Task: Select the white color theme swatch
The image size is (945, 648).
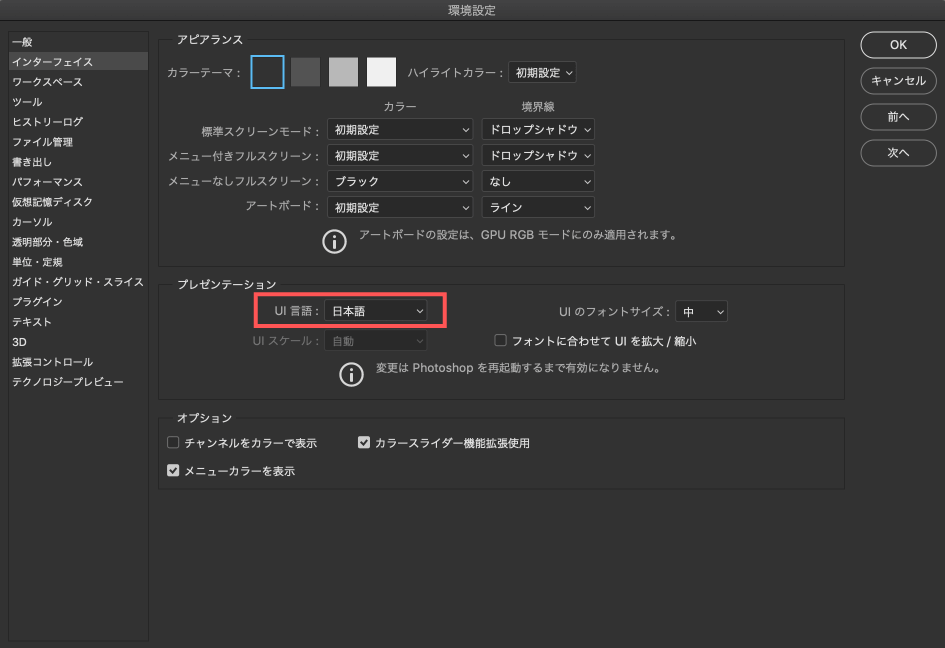Action: click(x=381, y=72)
